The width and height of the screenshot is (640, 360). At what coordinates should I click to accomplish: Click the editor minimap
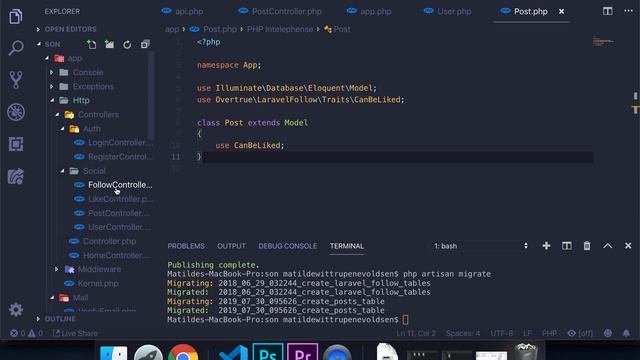(603, 41)
